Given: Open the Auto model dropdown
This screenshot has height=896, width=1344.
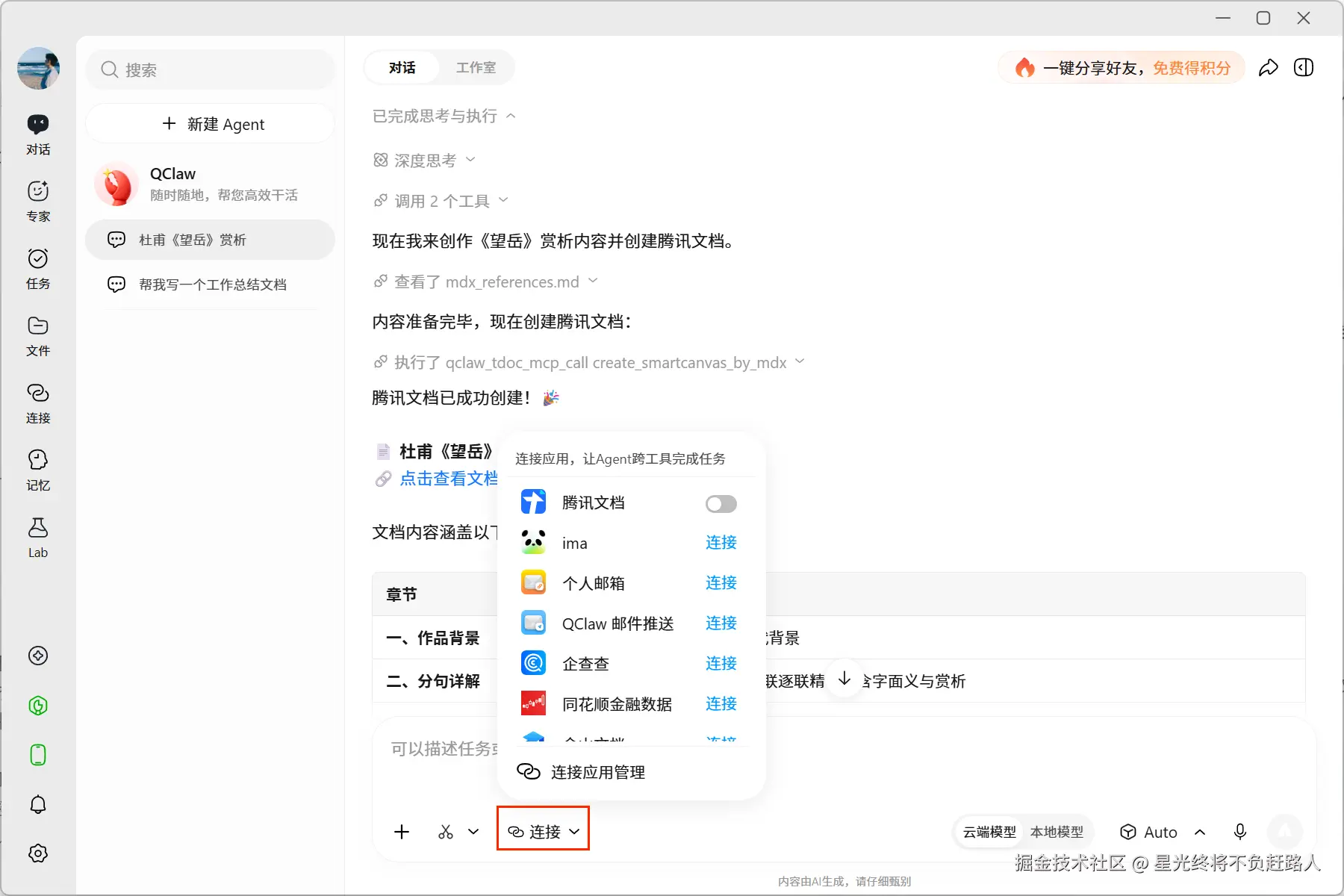Looking at the screenshot, I should click(x=1163, y=832).
